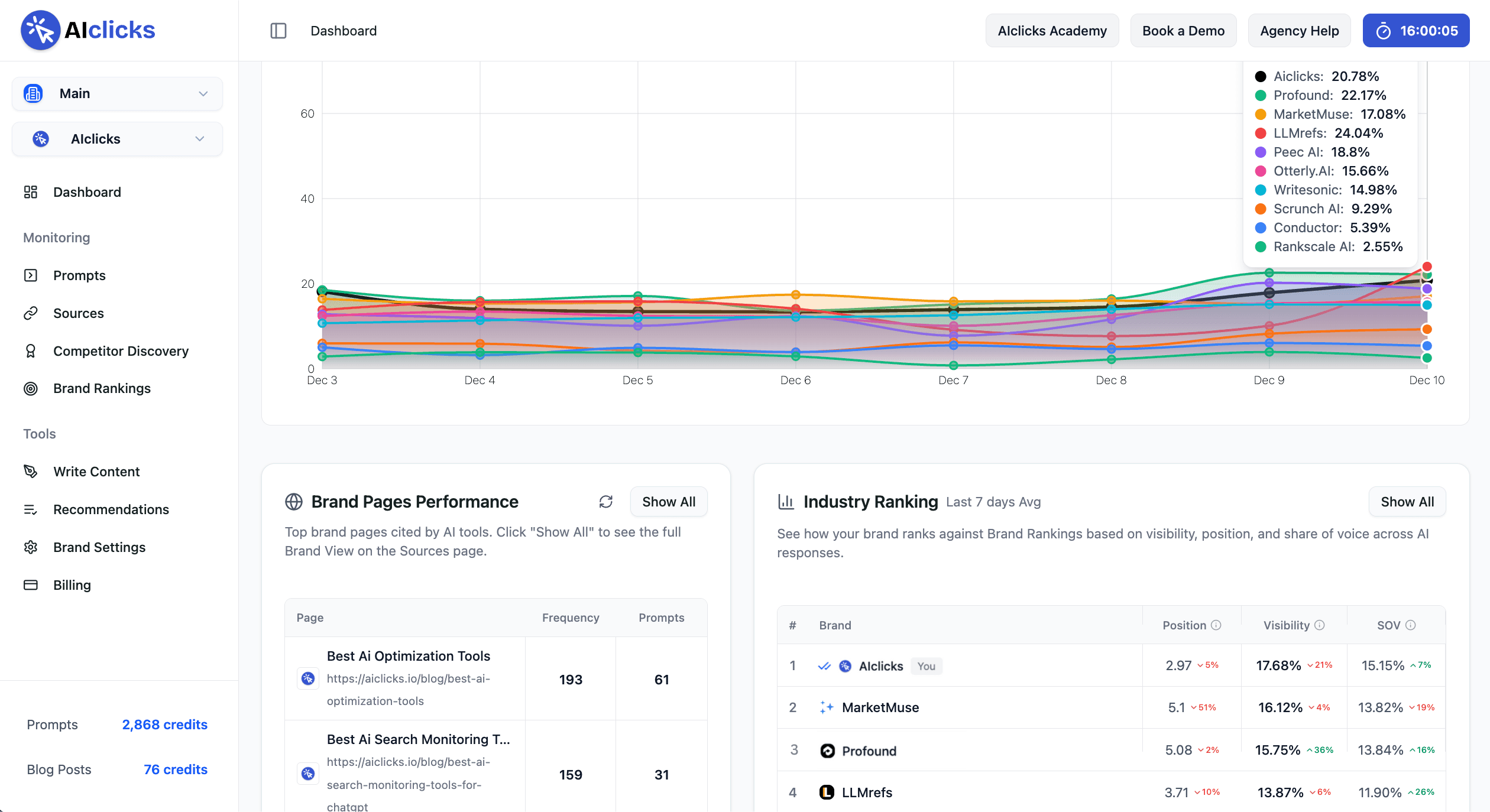Click the AIclicks logo in top left
Screen dimensions: 1490x812
coord(89,30)
